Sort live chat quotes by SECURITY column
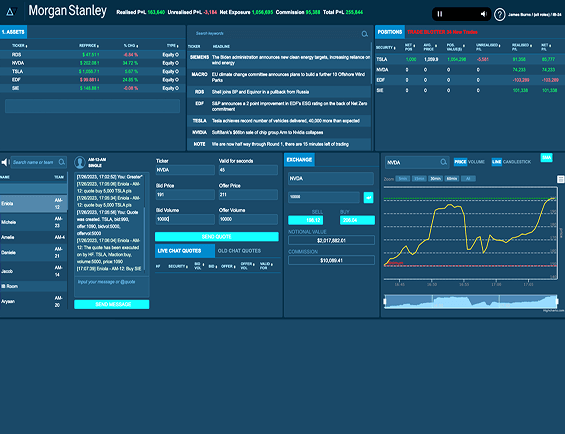 [x=178, y=266]
